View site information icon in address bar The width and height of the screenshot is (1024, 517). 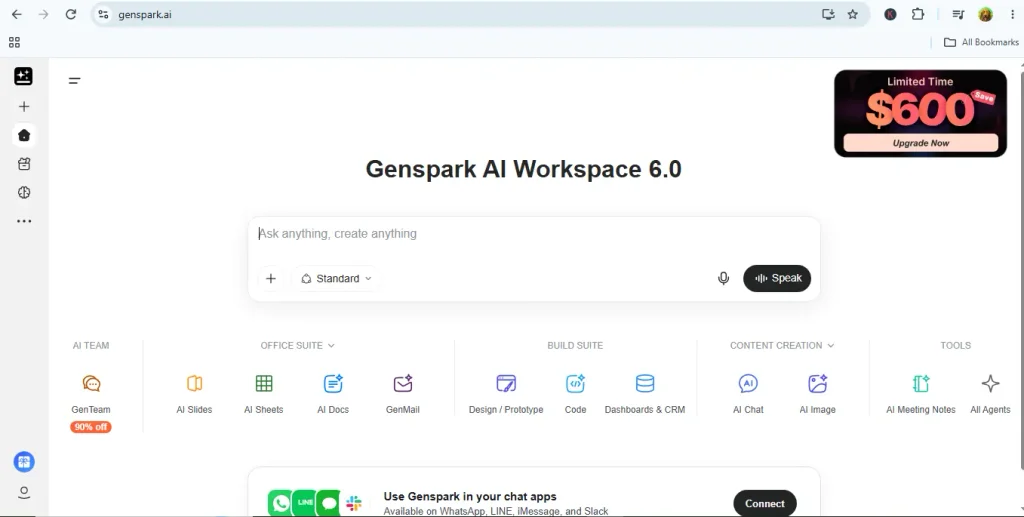coord(103,14)
